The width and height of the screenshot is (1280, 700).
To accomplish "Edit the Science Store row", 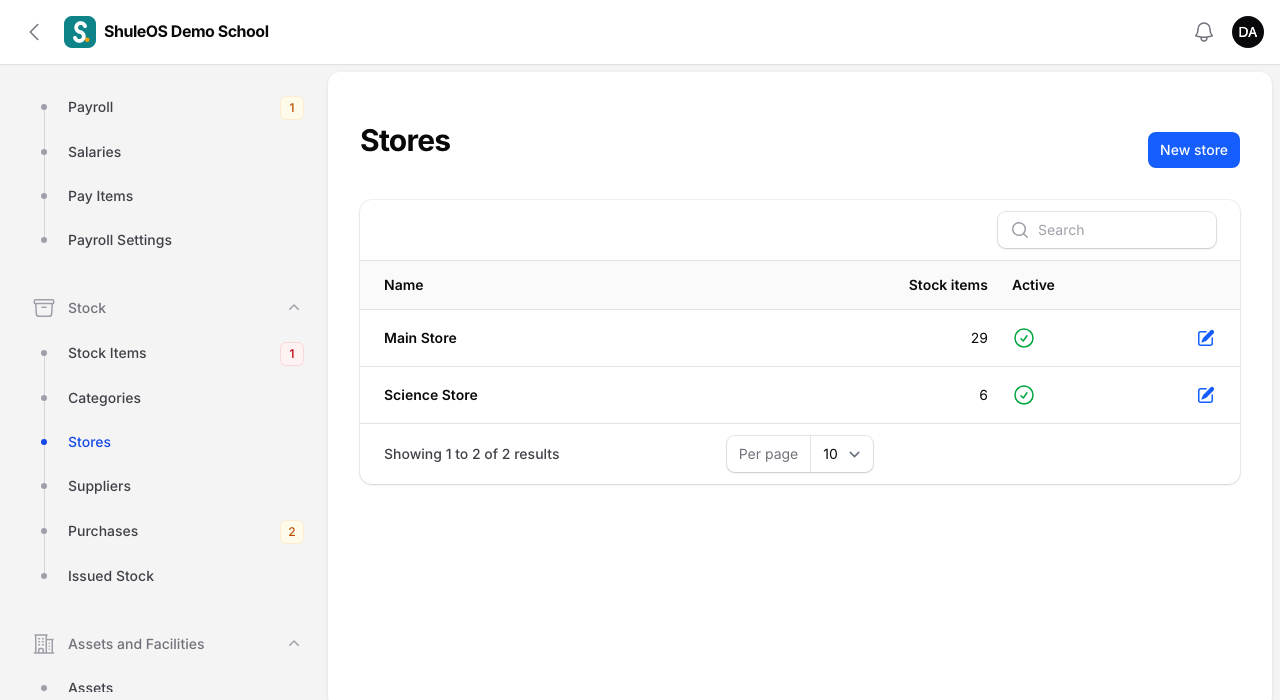I will [x=1206, y=395].
